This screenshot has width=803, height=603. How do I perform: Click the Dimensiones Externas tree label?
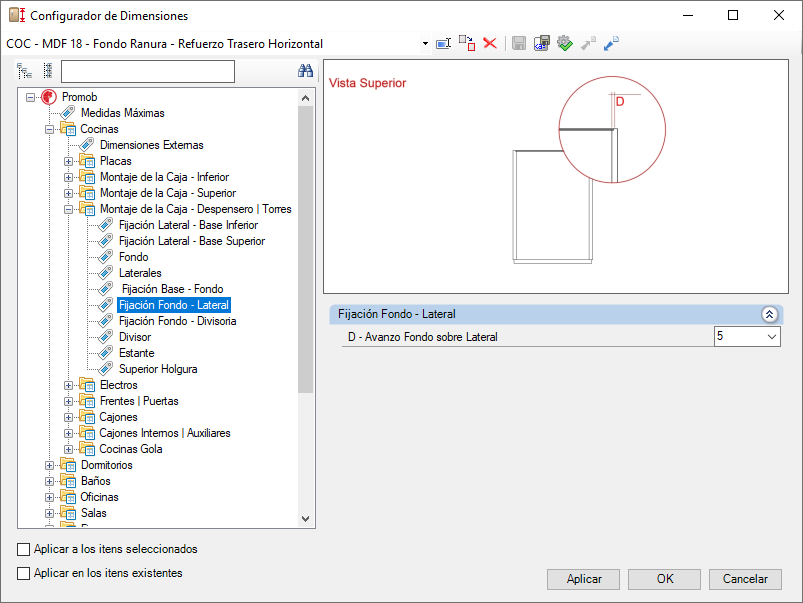coord(152,145)
